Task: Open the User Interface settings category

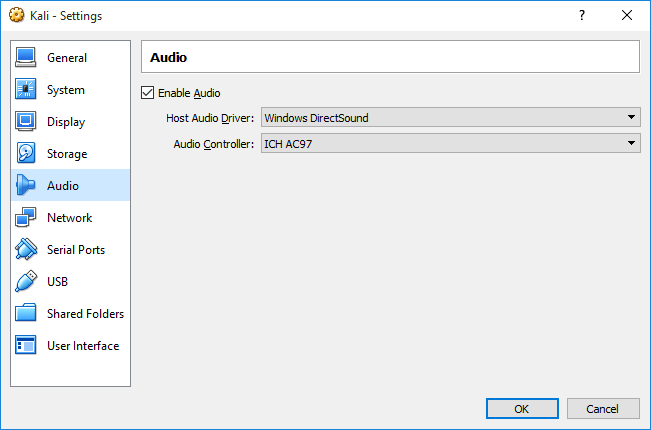Action: (71, 345)
